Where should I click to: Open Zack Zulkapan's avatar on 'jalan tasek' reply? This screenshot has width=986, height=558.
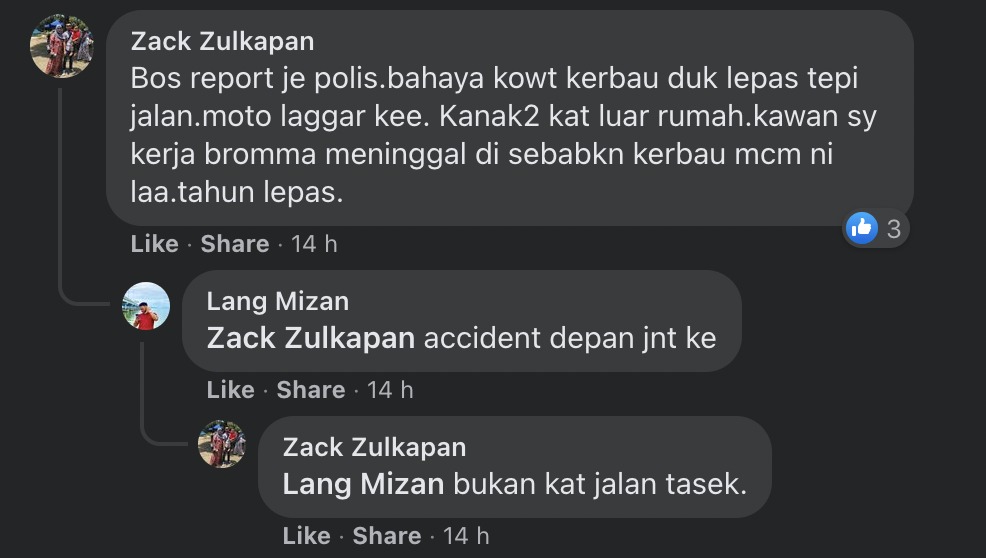tap(222, 444)
